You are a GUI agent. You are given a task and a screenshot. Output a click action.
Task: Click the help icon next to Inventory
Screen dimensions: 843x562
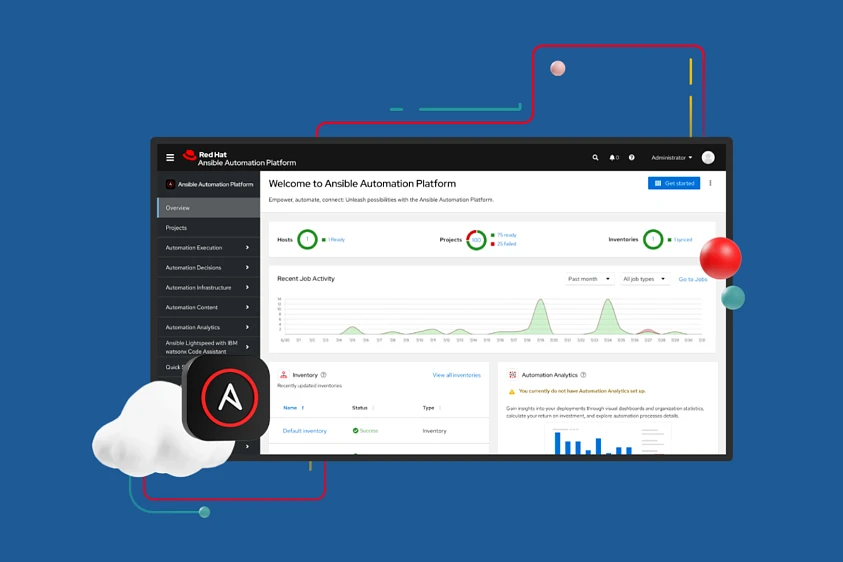pyautogui.click(x=323, y=375)
